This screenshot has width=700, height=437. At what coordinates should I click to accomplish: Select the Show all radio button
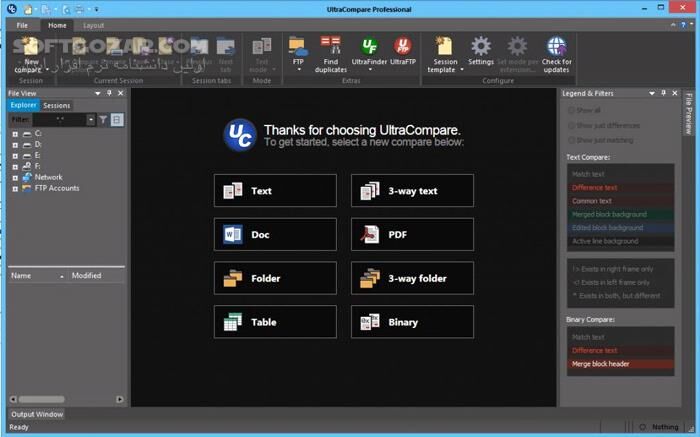point(571,110)
